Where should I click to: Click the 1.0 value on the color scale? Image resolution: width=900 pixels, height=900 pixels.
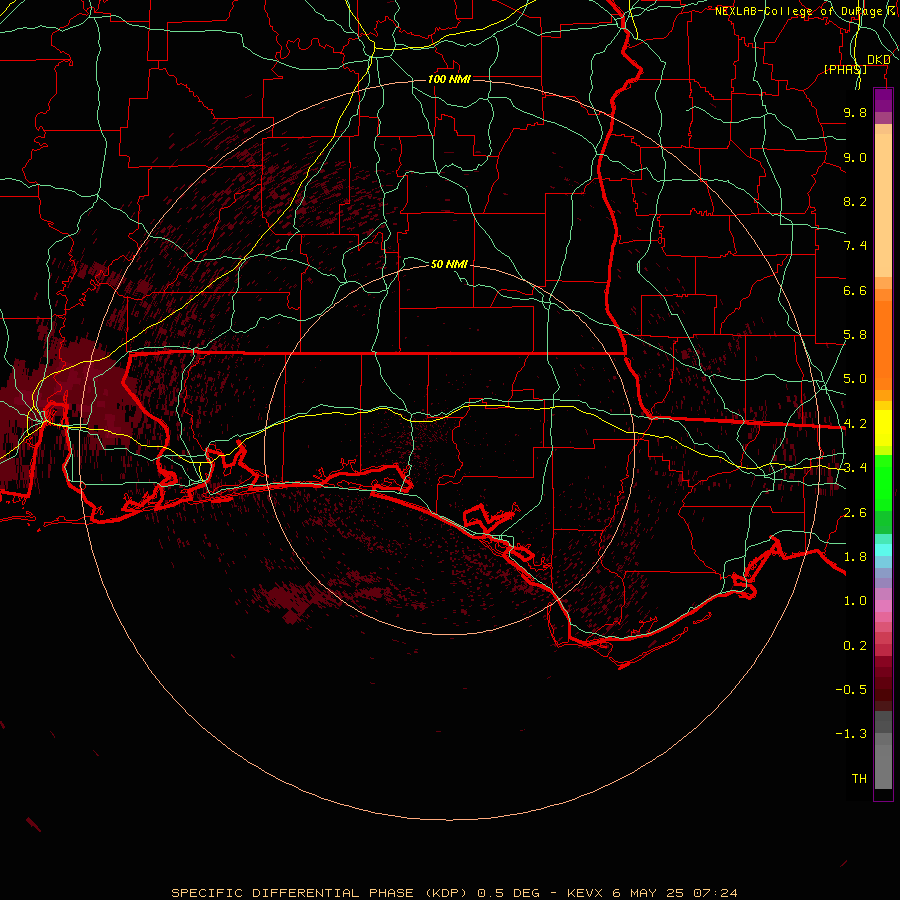tap(855, 601)
